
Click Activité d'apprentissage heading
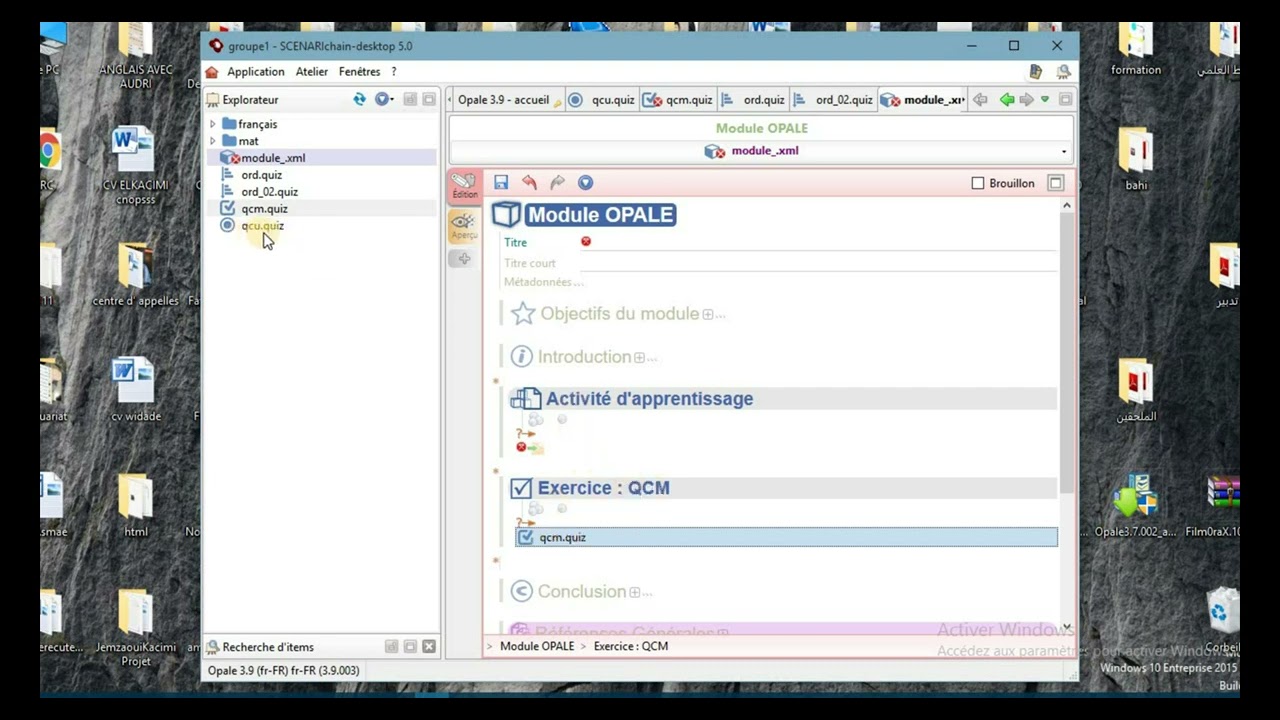click(x=649, y=399)
